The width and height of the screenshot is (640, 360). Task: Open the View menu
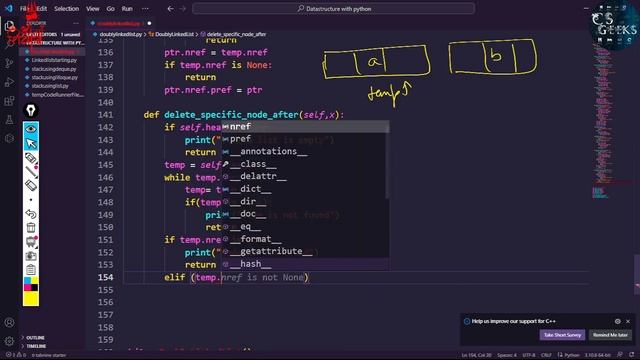click(x=93, y=9)
